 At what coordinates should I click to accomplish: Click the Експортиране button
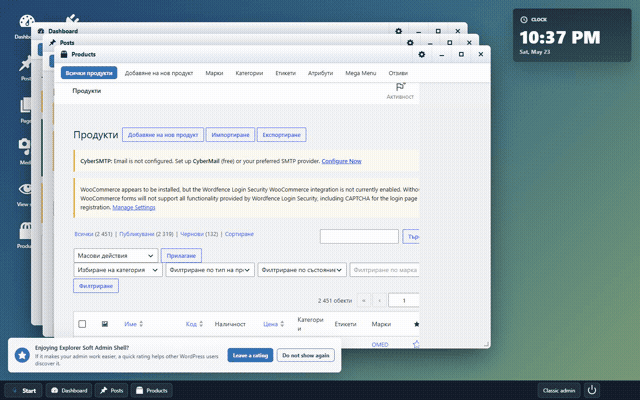(282, 135)
